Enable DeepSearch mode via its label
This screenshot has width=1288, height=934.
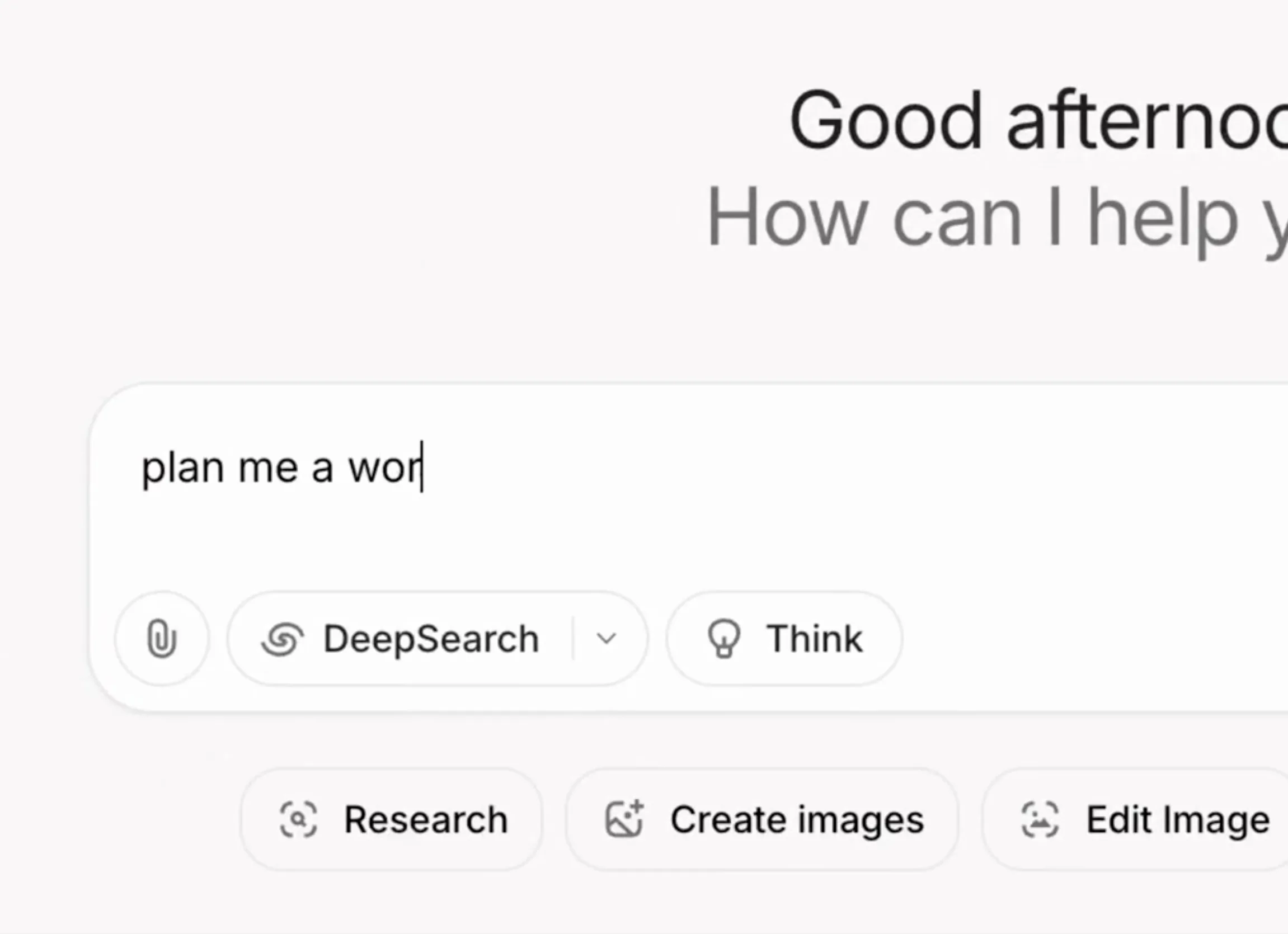(x=430, y=639)
